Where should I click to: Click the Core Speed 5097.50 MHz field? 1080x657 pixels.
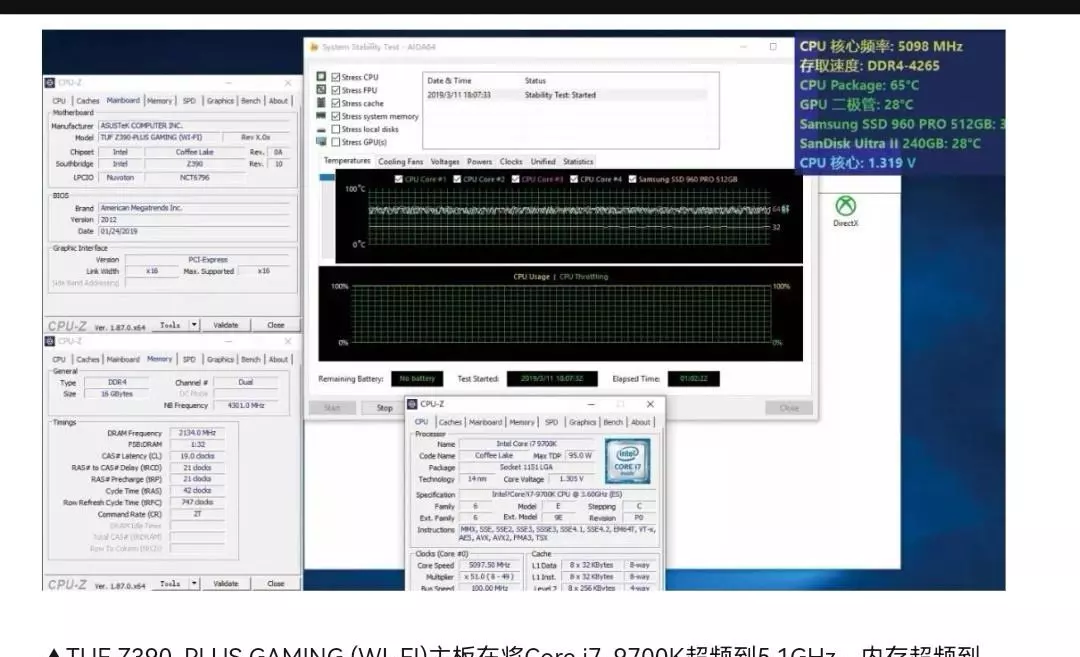click(x=489, y=565)
